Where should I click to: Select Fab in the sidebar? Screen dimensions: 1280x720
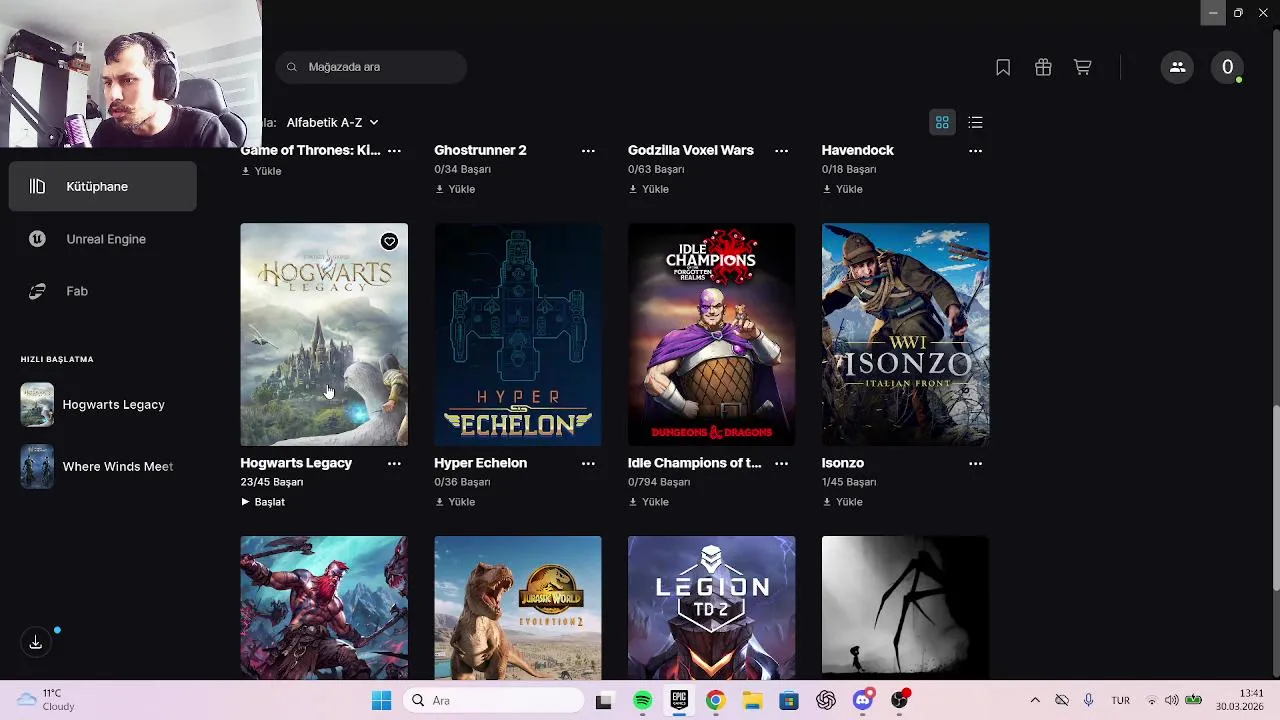click(103, 291)
